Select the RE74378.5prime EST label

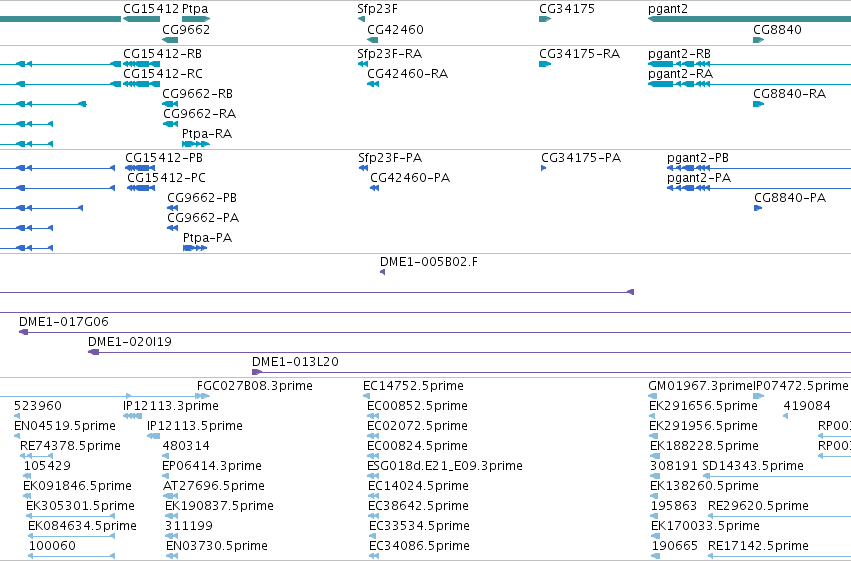pyautogui.click(x=70, y=446)
